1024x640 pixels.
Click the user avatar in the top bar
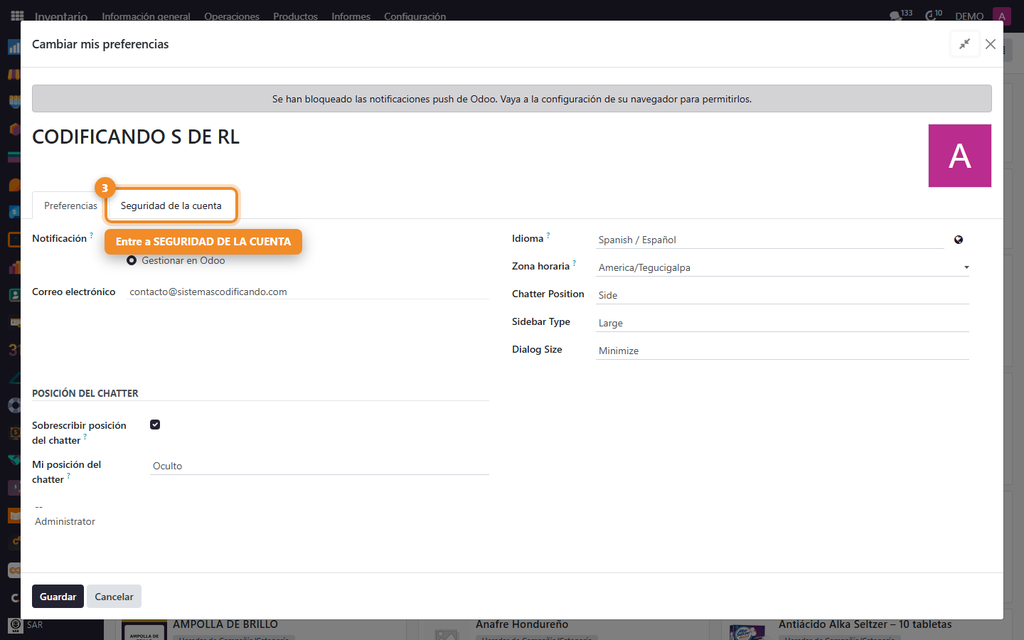[x=1001, y=16]
